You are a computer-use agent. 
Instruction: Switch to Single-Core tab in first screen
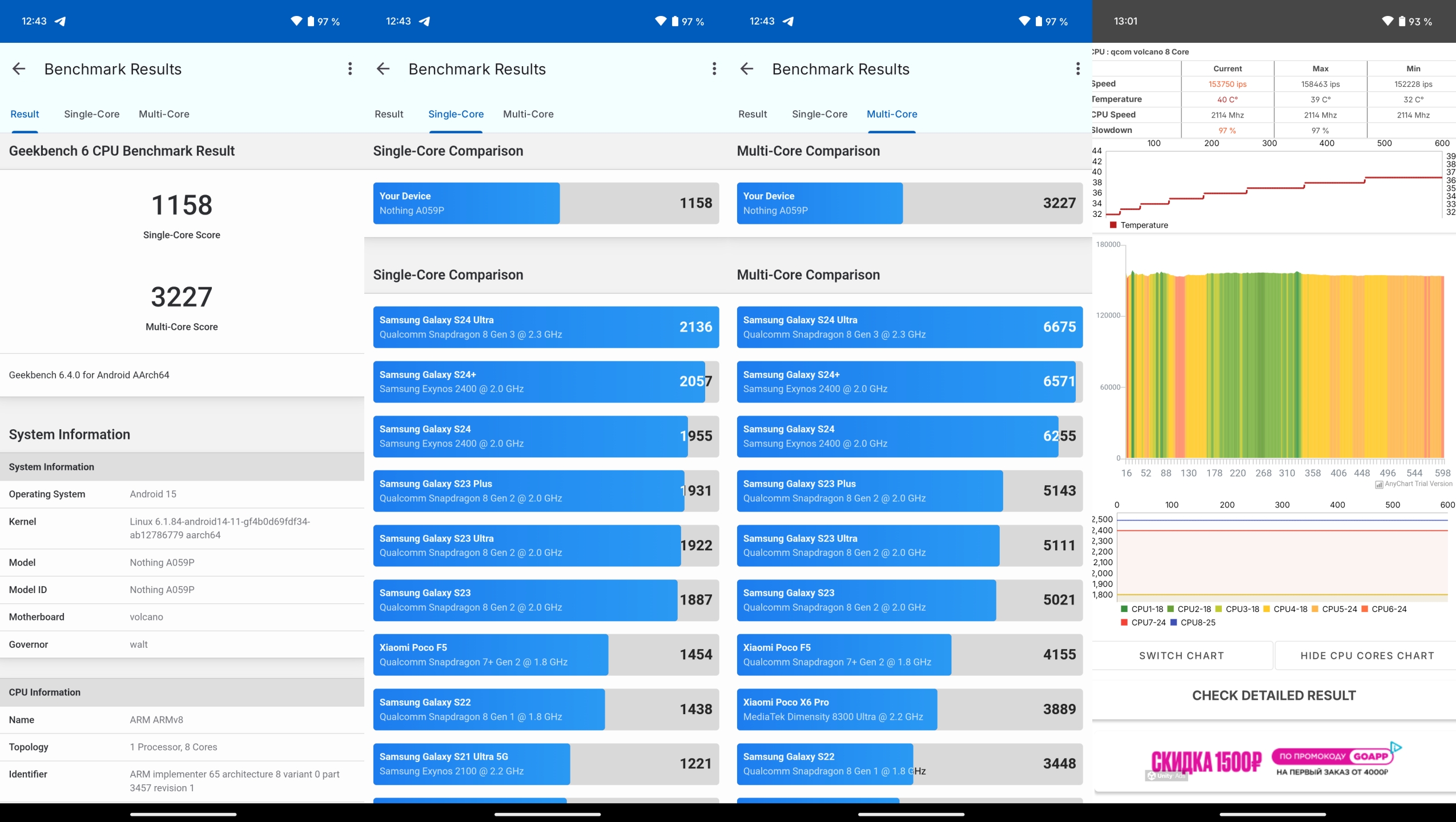pyautogui.click(x=92, y=114)
